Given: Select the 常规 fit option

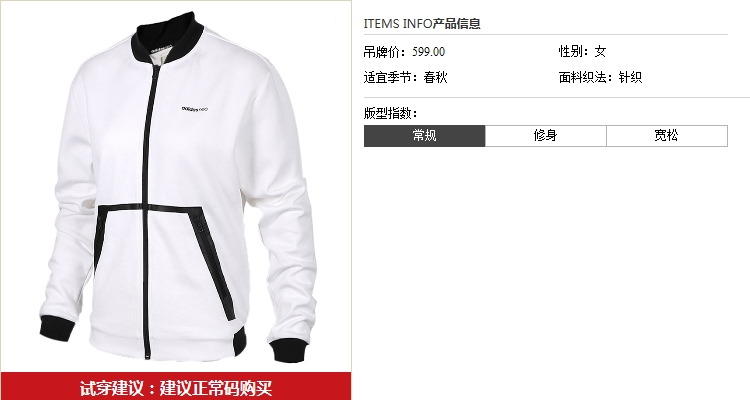Looking at the screenshot, I should coord(424,136).
